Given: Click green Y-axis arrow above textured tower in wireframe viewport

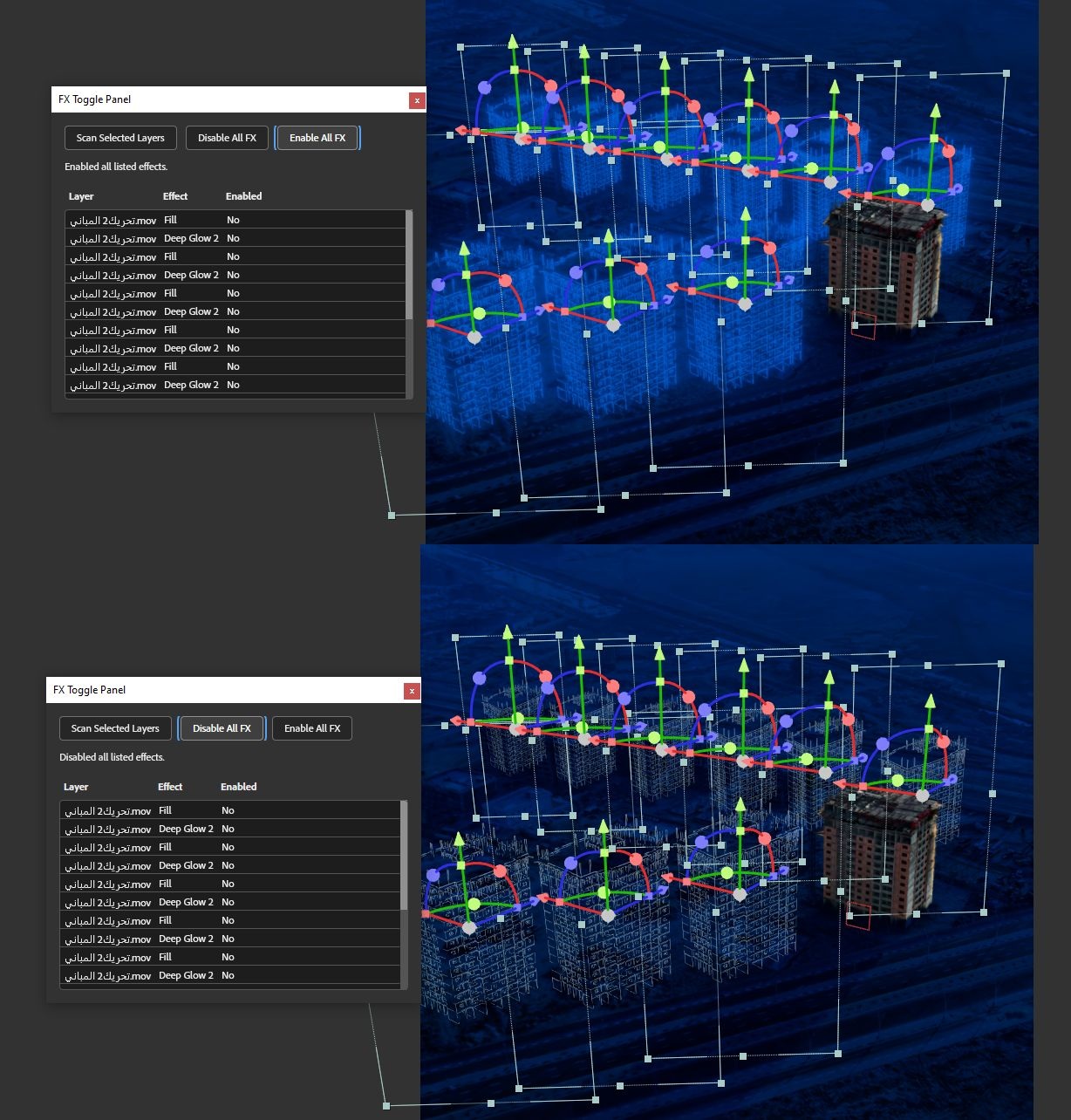Looking at the screenshot, I should pos(930,701).
